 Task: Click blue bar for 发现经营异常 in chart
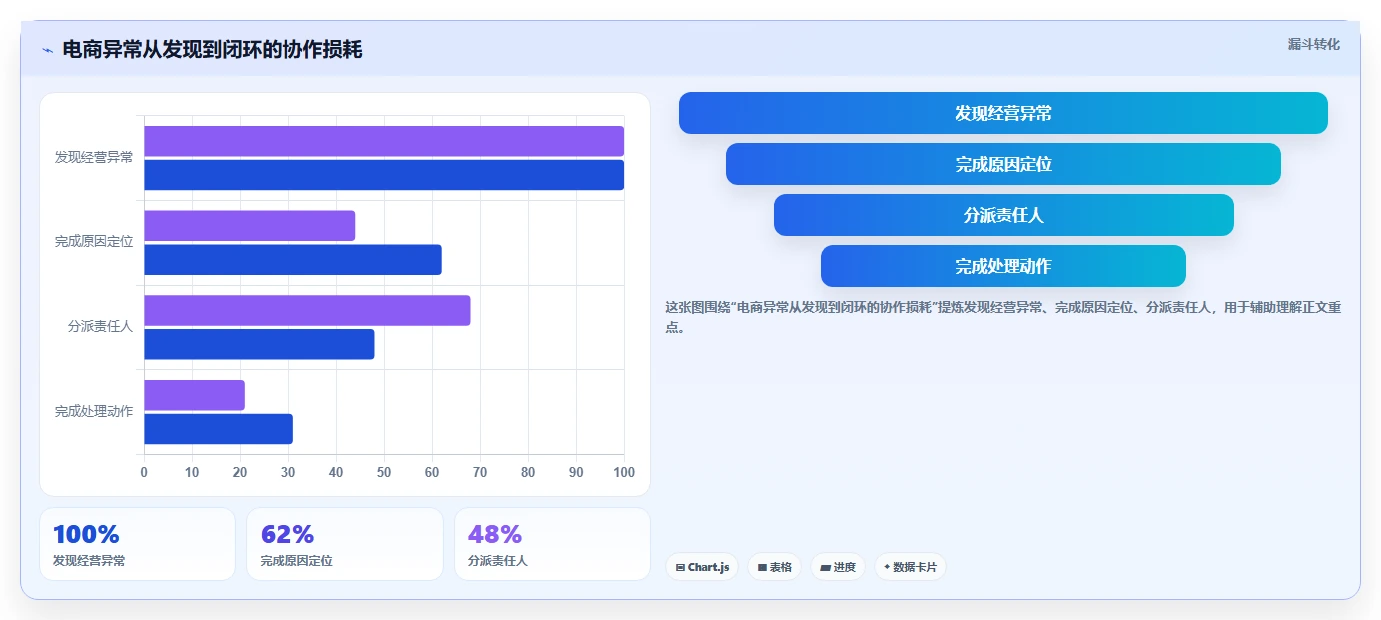click(x=384, y=175)
